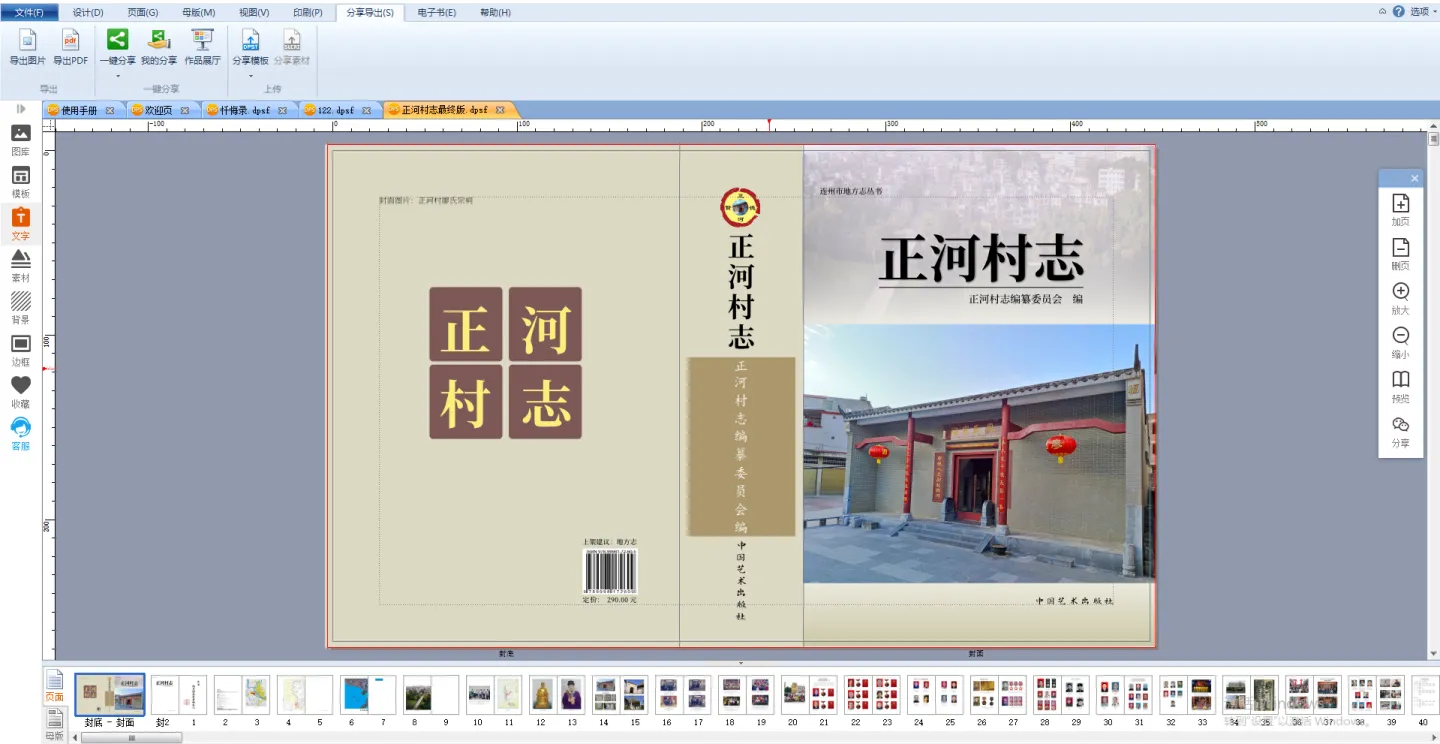Screen dimensions: 1440x744
Task: Switch to the 欢迎页 document tab
Action: pos(158,110)
